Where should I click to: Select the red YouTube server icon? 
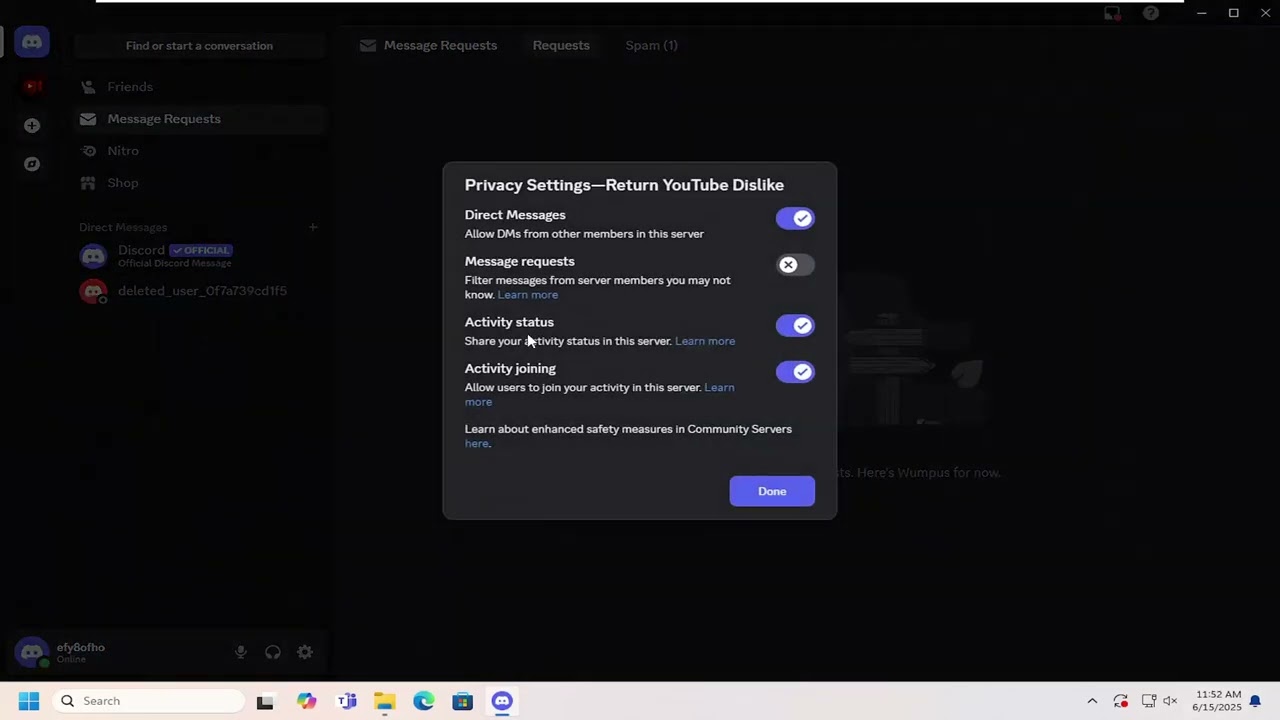(x=32, y=86)
